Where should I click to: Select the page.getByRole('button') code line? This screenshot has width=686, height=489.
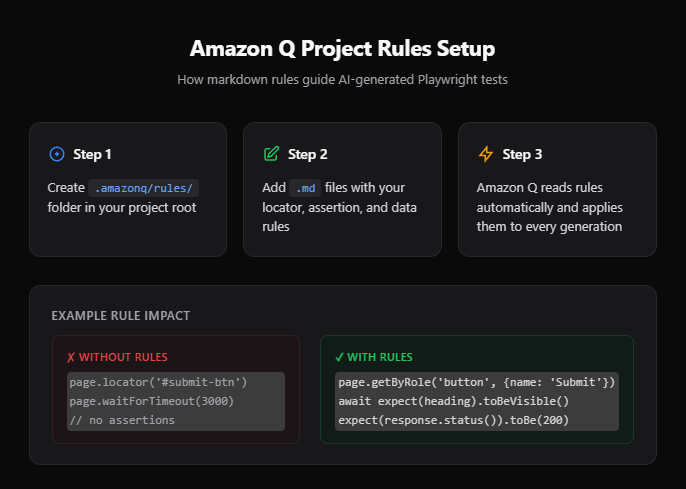[476, 382]
